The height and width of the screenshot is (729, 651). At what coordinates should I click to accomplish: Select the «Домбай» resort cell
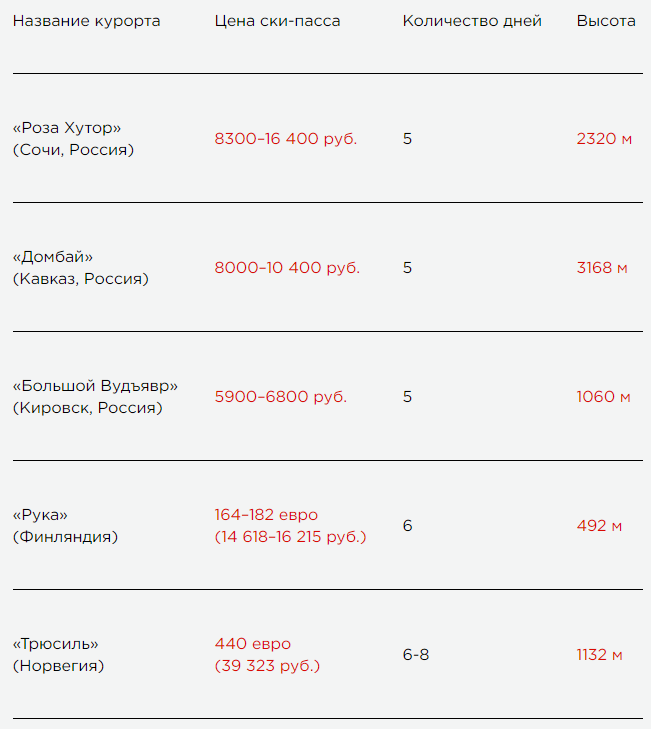click(x=80, y=267)
